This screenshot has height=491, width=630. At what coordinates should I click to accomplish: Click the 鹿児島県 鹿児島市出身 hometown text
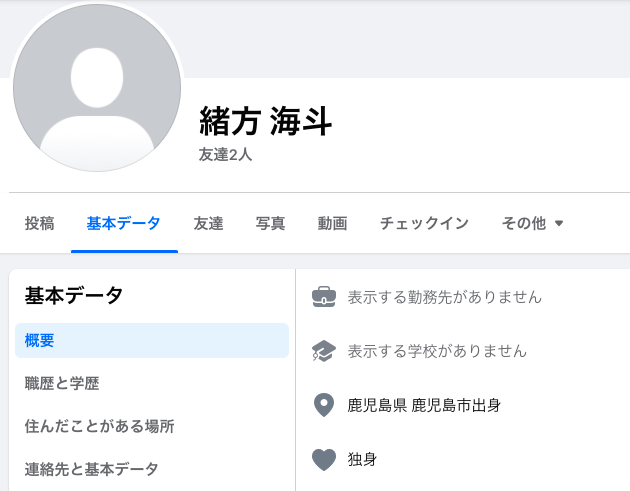[x=424, y=405]
